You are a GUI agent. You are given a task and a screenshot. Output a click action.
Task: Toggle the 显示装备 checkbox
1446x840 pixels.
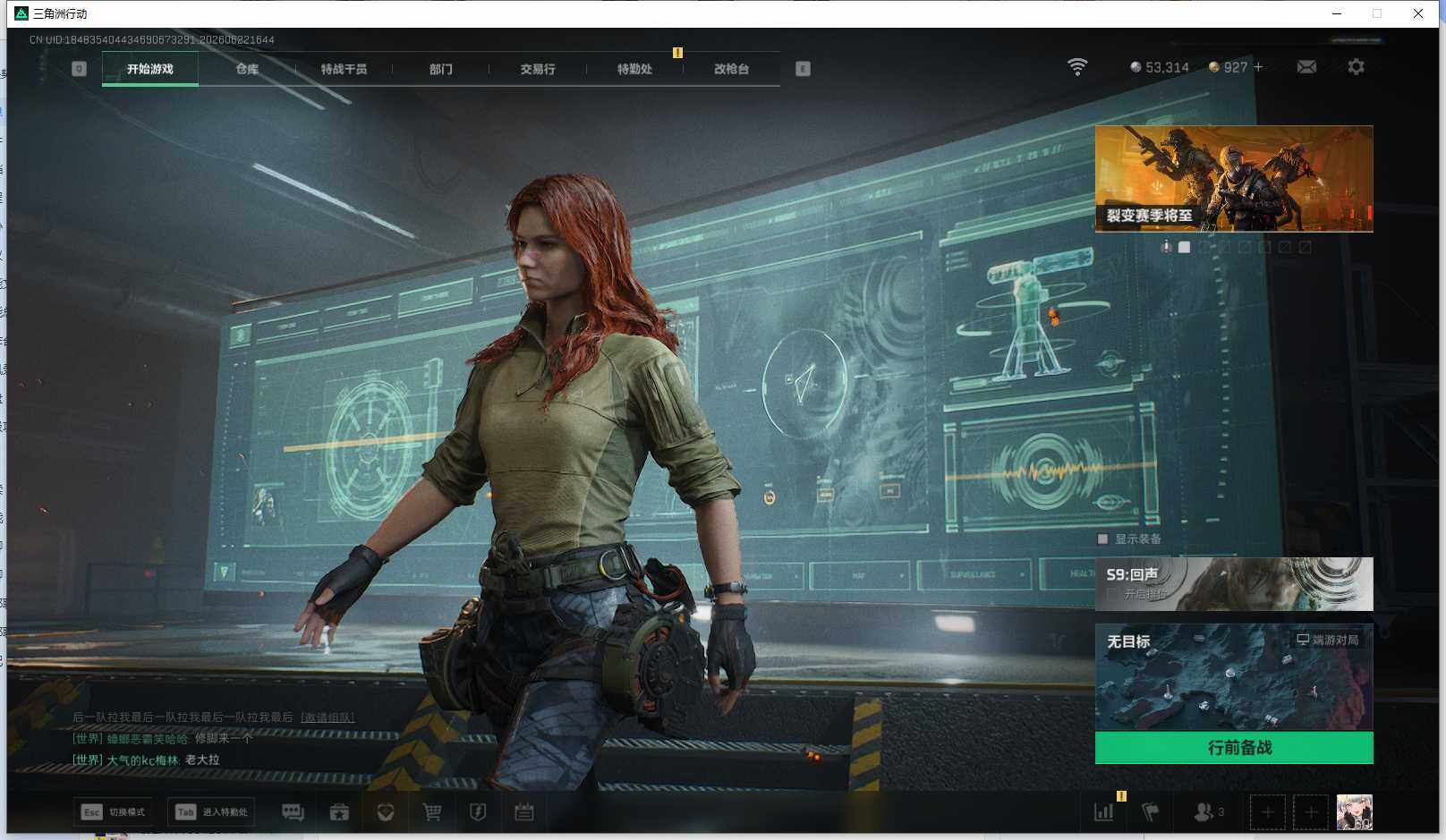coord(1102,539)
